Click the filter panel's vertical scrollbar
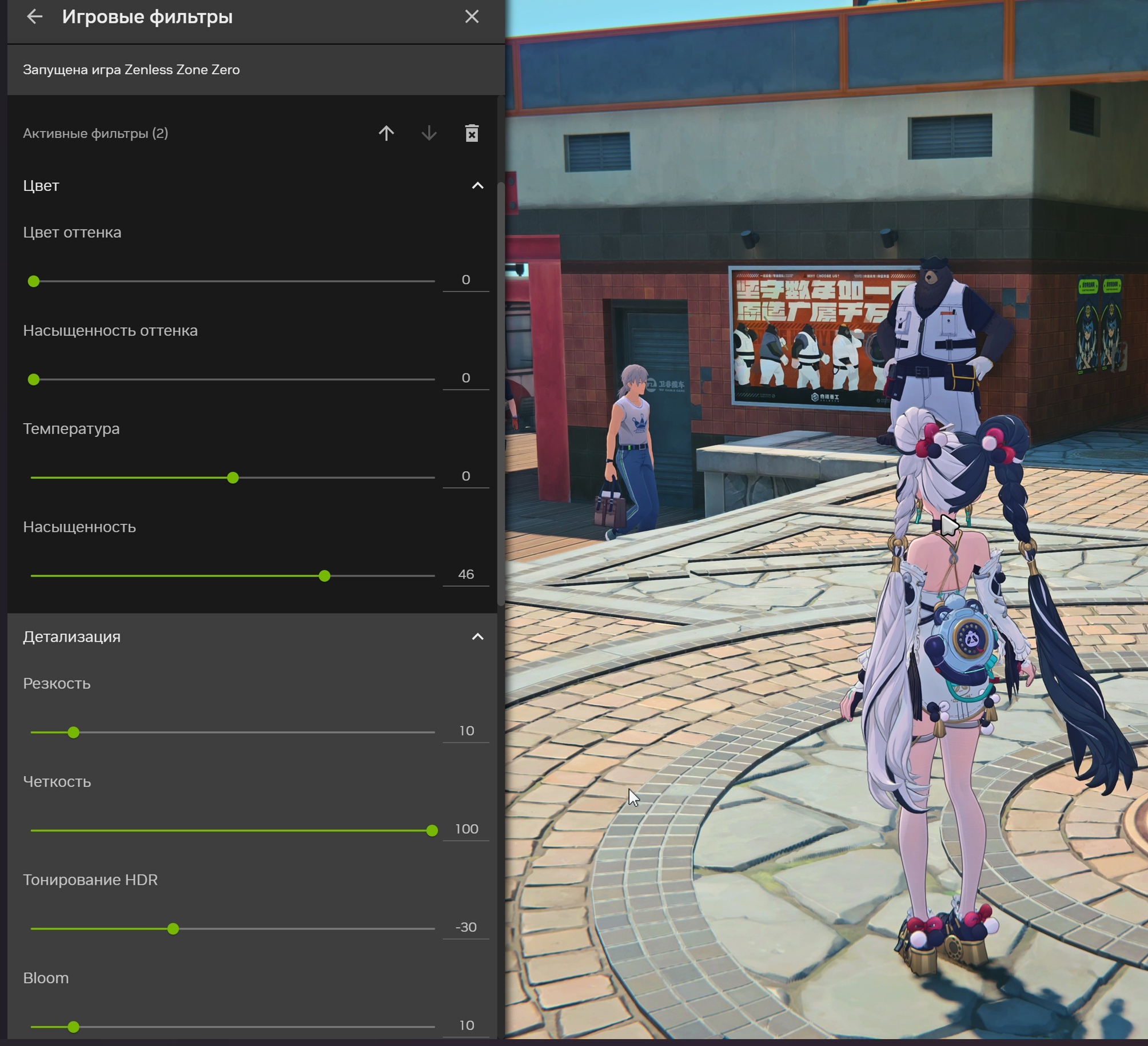1148x1046 pixels. [x=501, y=393]
